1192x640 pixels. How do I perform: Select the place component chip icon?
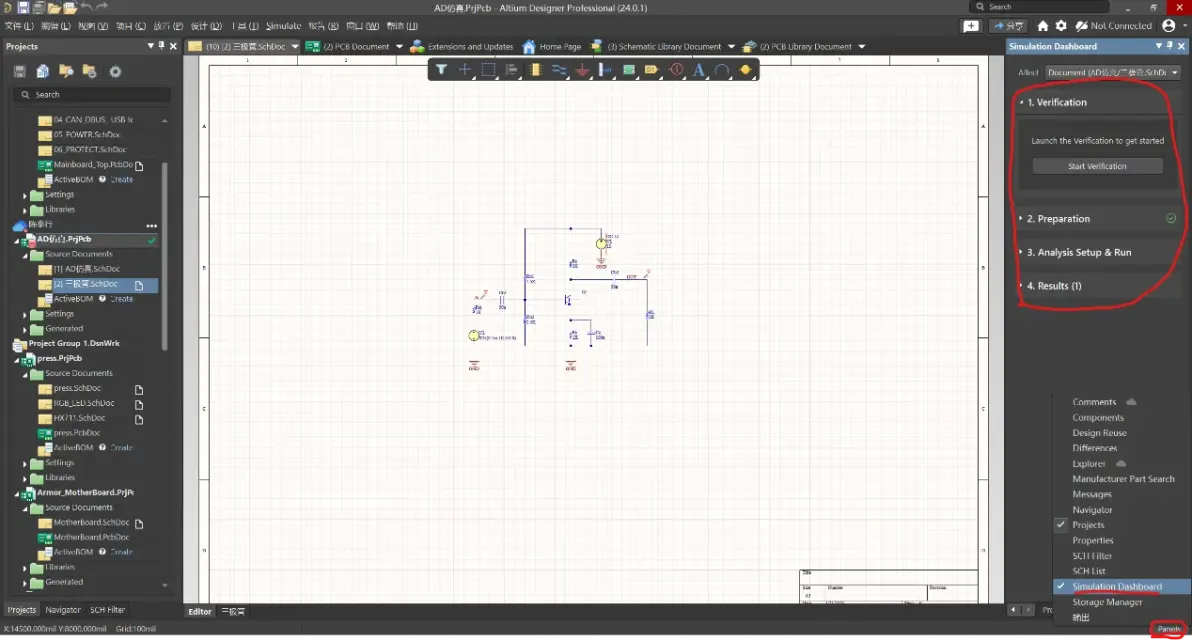[535, 70]
